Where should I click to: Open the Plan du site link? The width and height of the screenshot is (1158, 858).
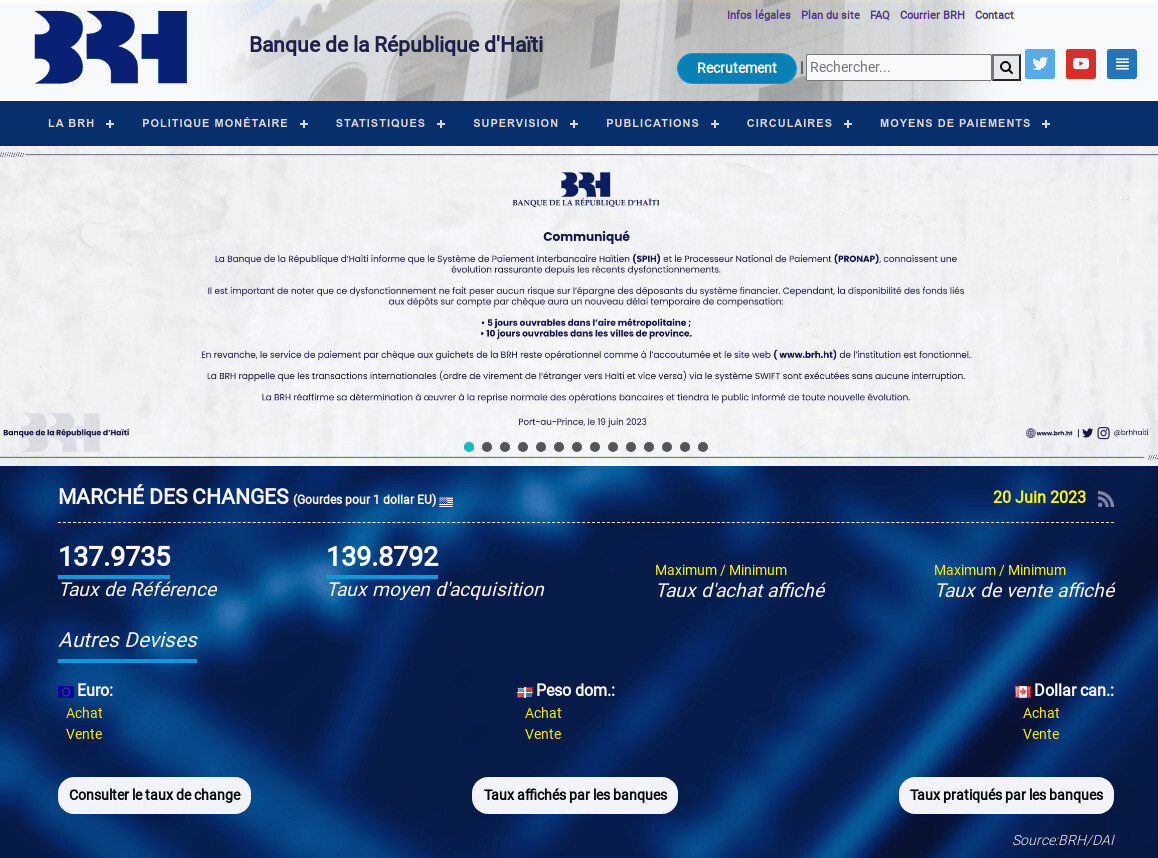tap(830, 15)
